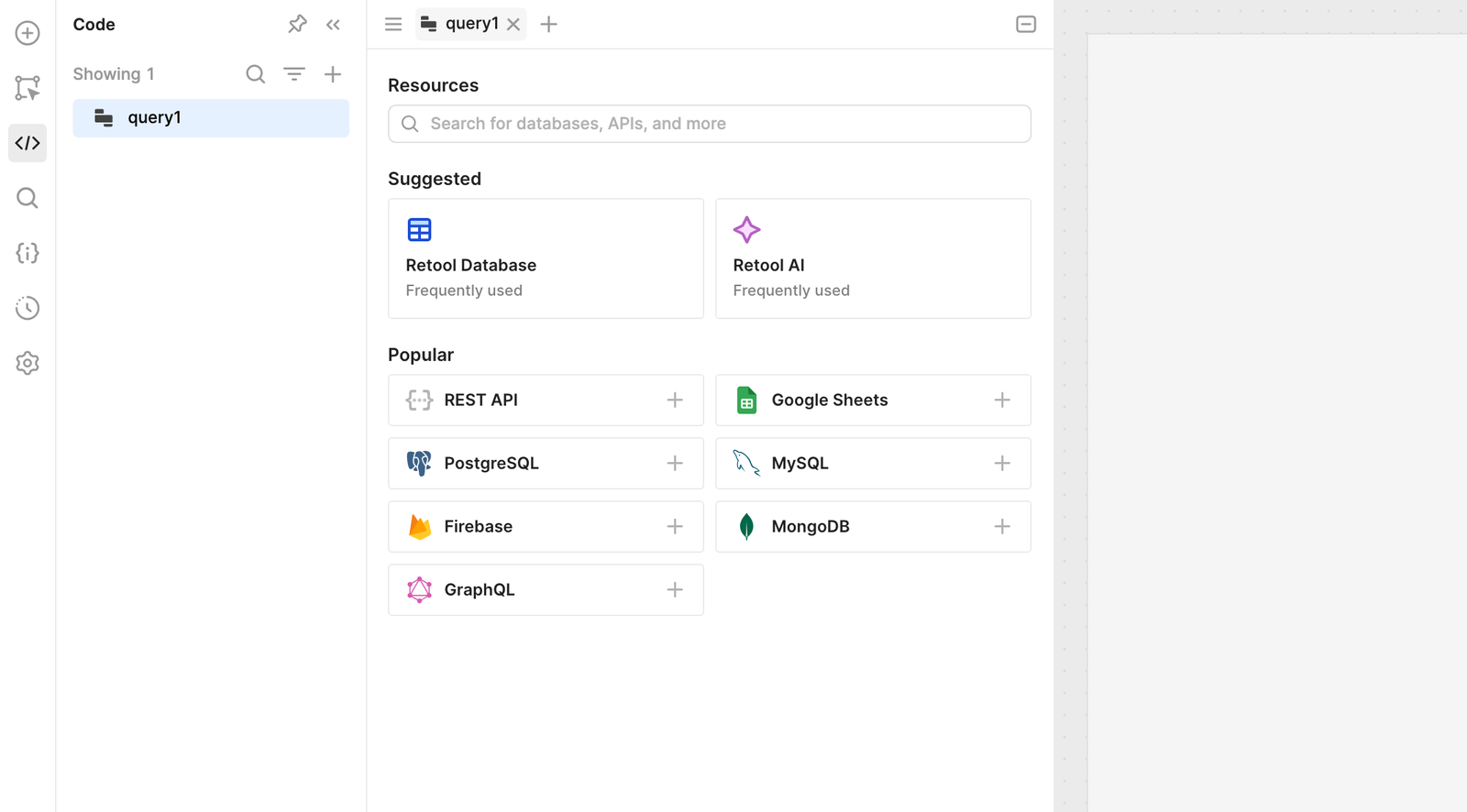Add a new tab next to query1
The image size is (1467, 812).
pyautogui.click(x=549, y=25)
